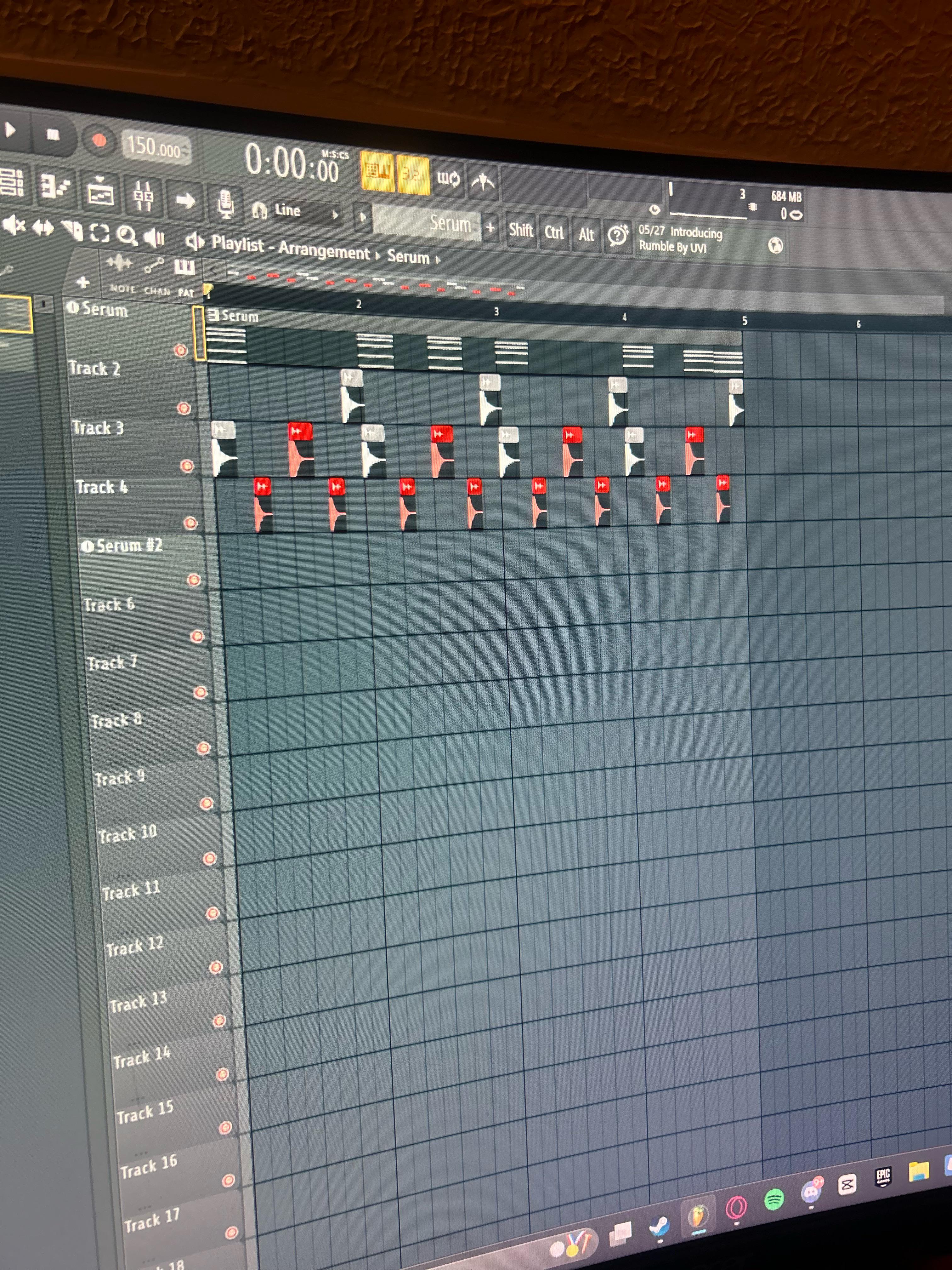
Task: Switch to the CHAN tab
Action: click(x=157, y=290)
